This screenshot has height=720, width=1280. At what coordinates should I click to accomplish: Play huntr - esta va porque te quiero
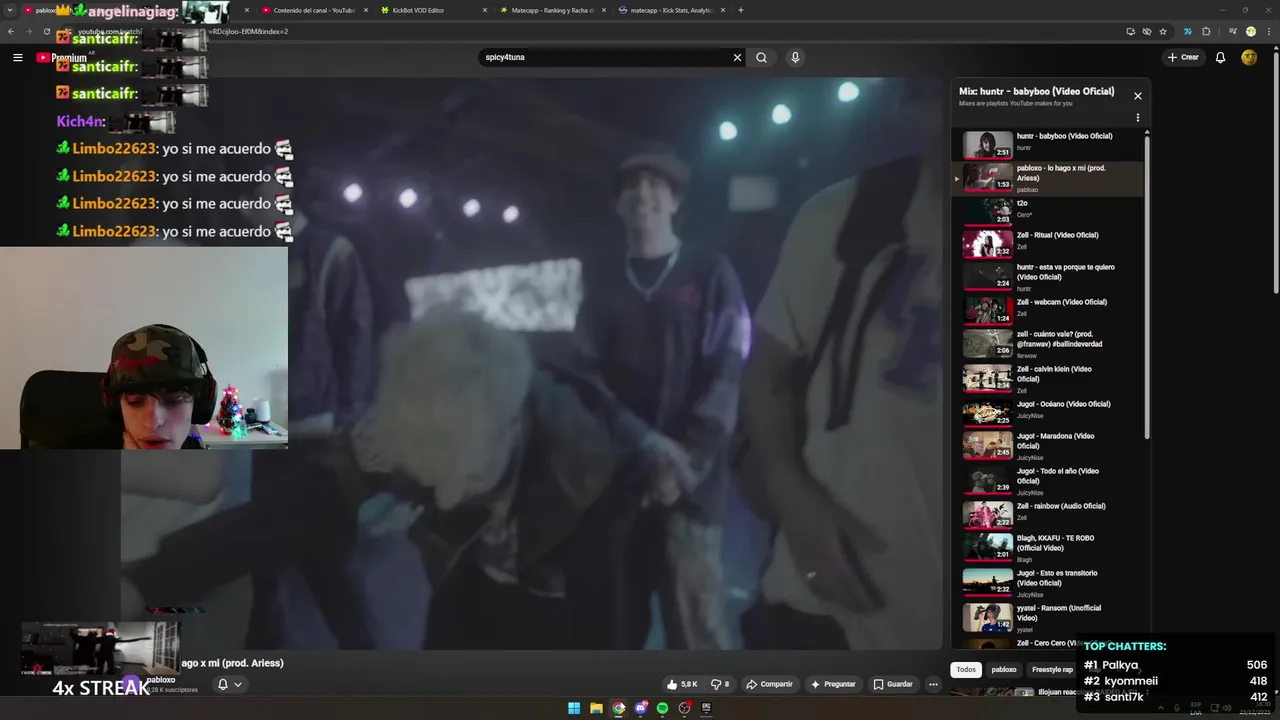tap(1048, 277)
